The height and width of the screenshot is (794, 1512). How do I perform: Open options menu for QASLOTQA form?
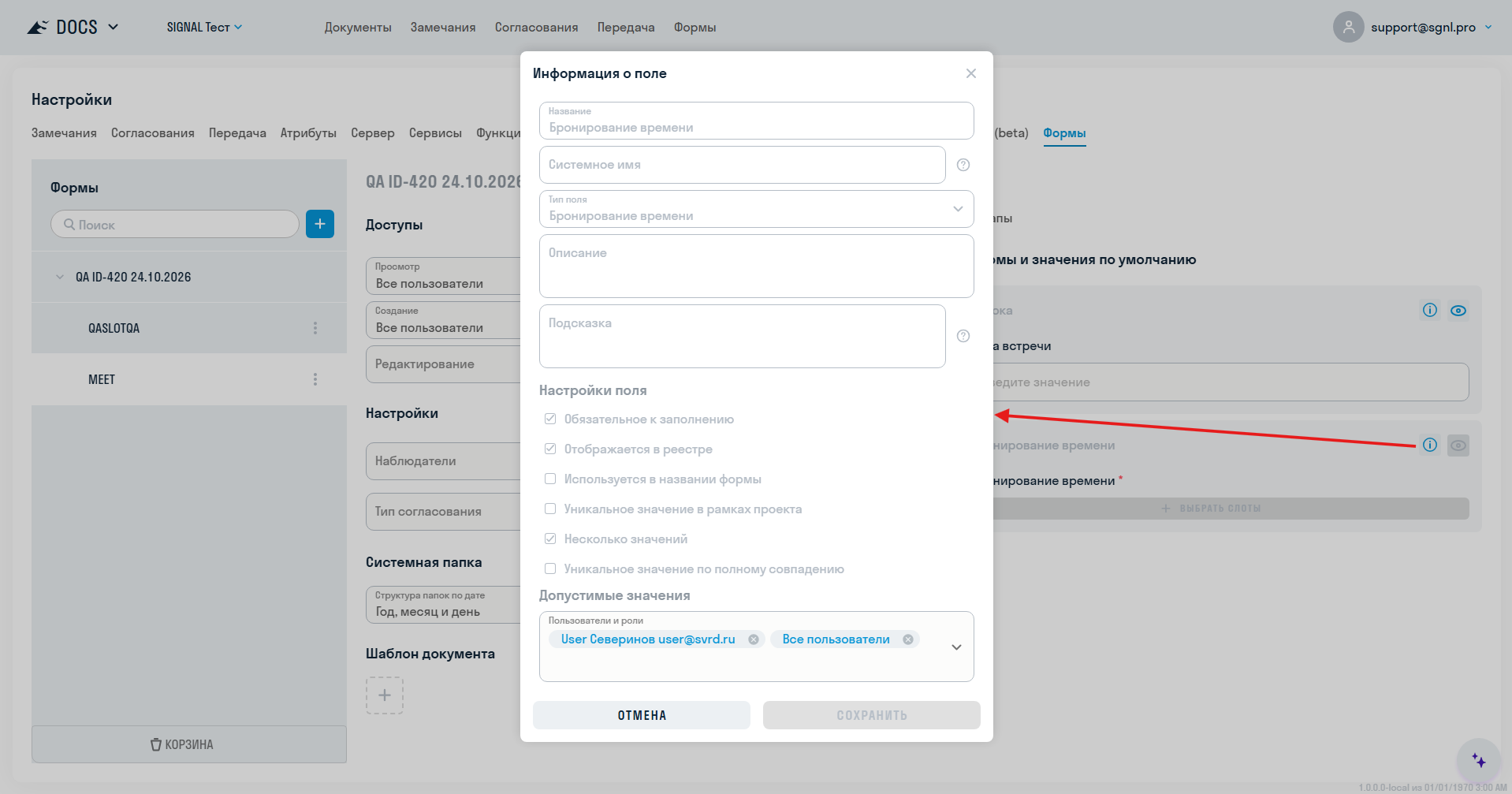tap(315, 328)
